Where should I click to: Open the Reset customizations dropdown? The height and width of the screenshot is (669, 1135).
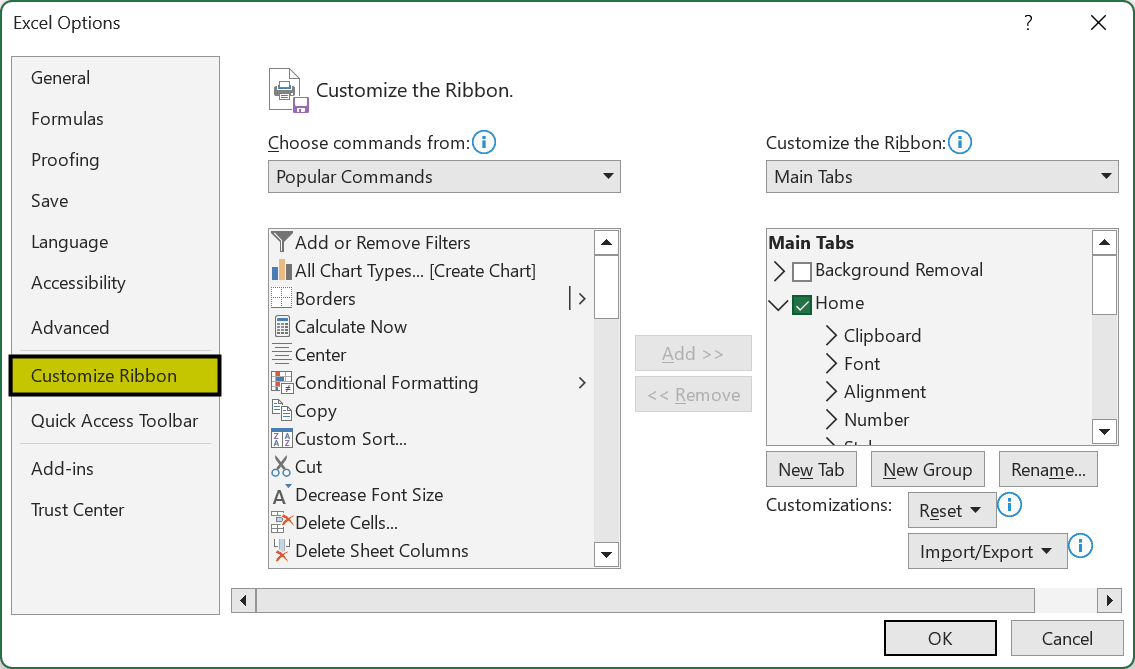point(952,510)
